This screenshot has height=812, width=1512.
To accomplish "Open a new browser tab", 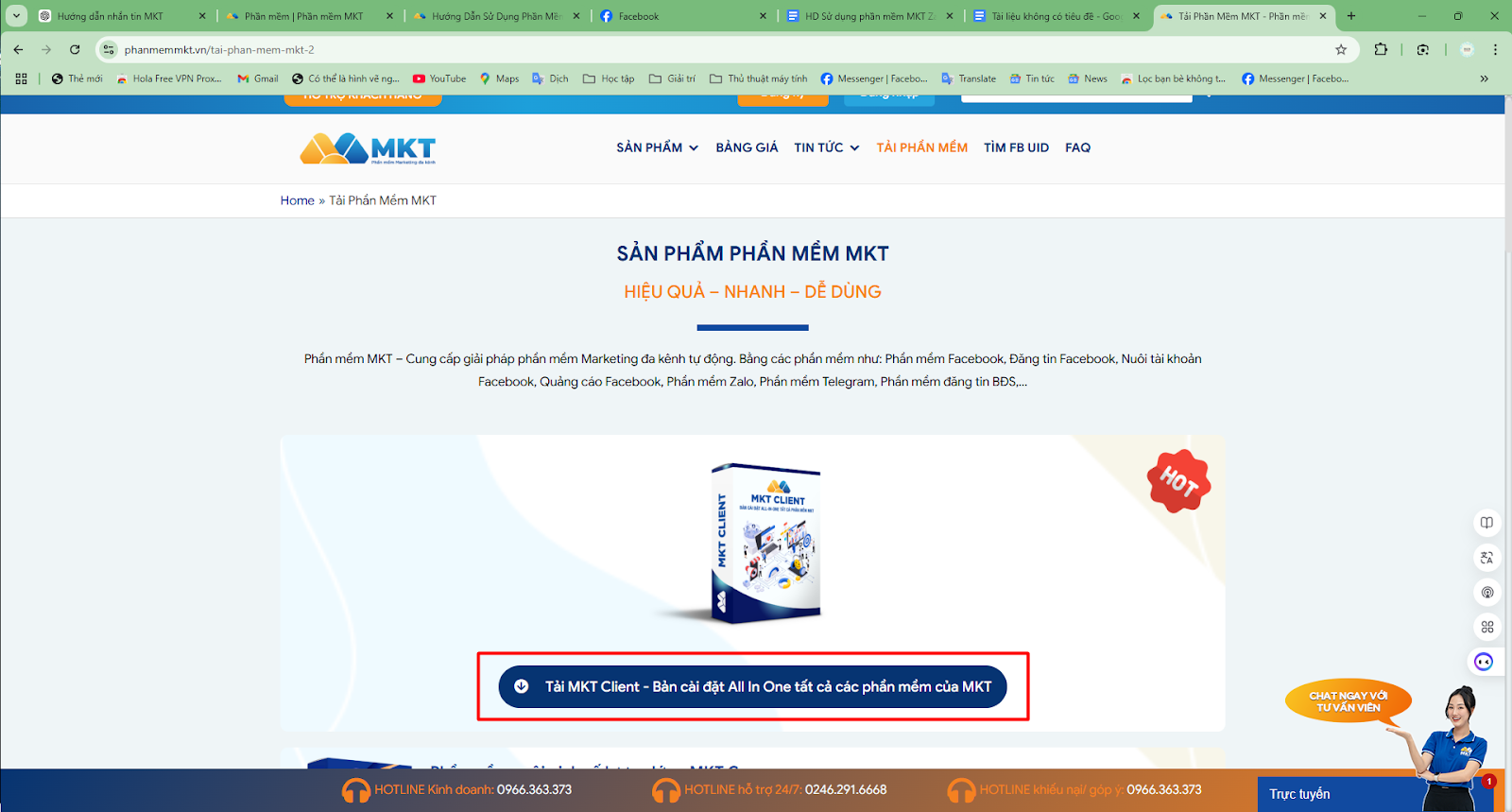I will (1351, 16).
